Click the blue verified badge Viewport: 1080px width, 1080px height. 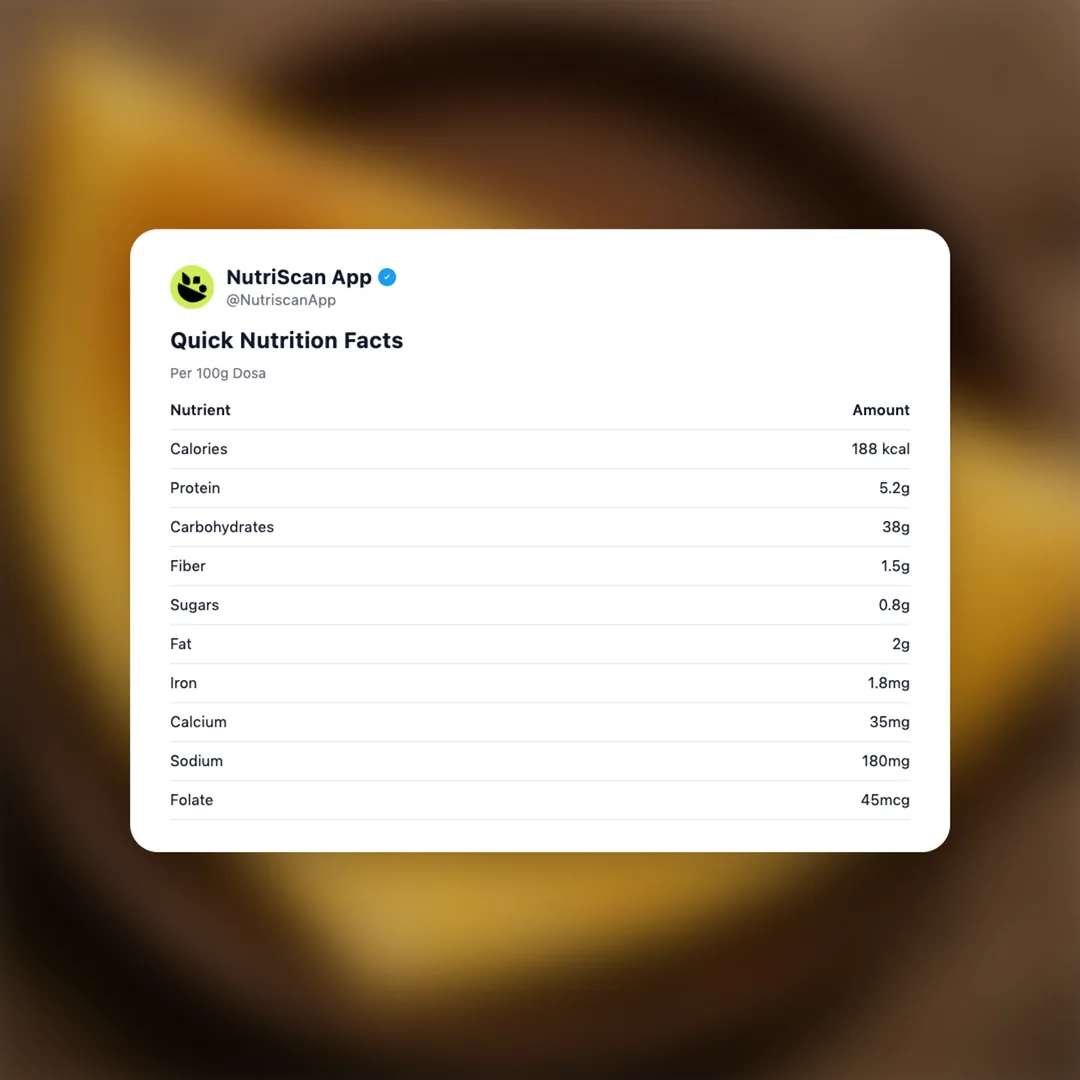387,277
